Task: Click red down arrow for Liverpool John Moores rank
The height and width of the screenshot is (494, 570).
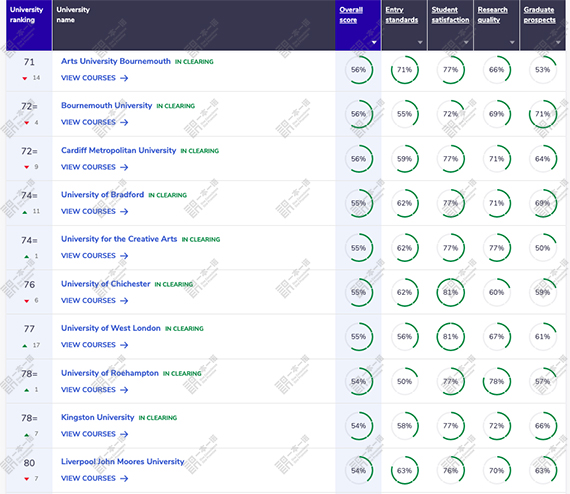Action: coord(26,479)
